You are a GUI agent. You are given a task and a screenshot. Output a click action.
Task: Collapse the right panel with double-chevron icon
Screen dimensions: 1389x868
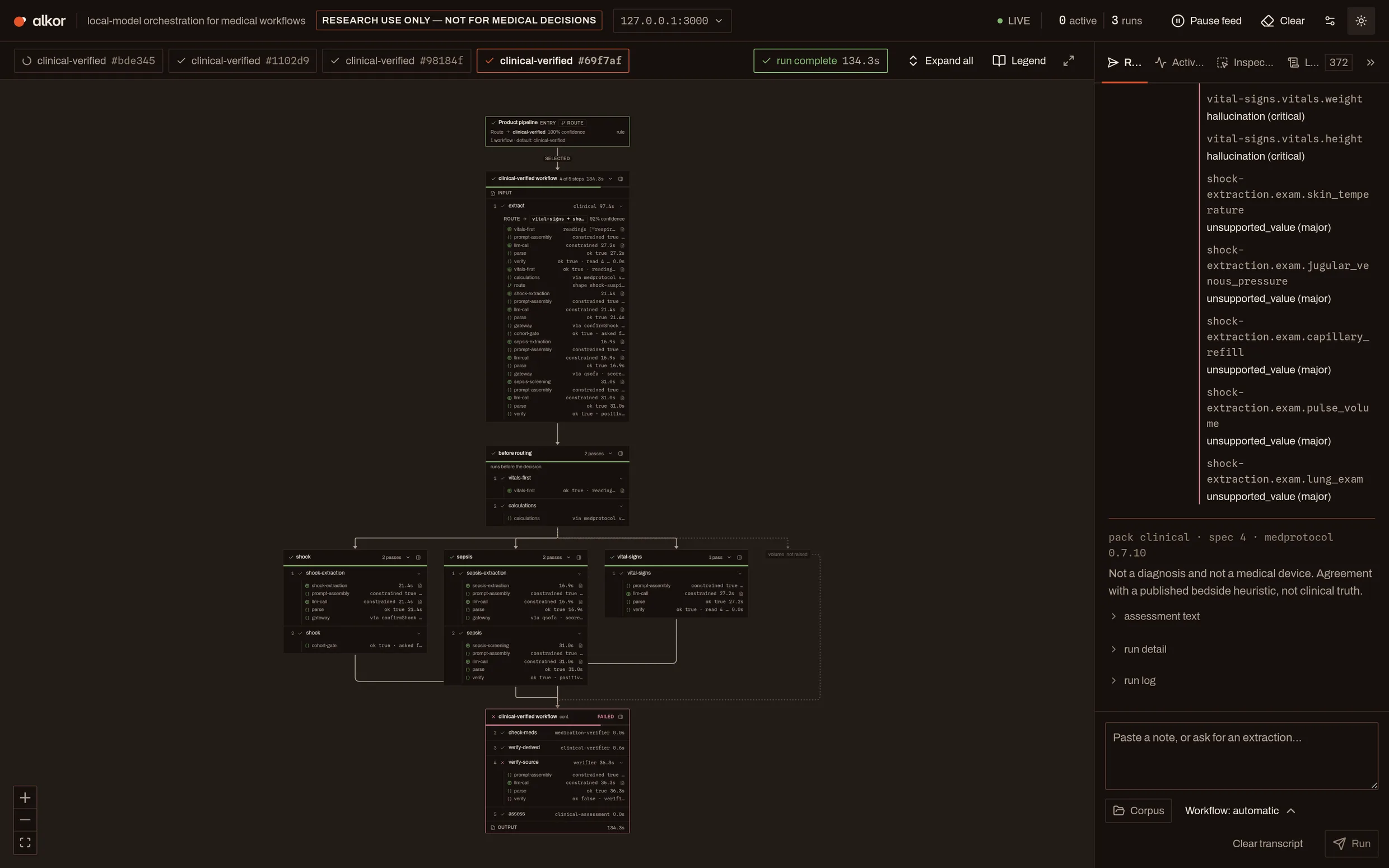1371,63
